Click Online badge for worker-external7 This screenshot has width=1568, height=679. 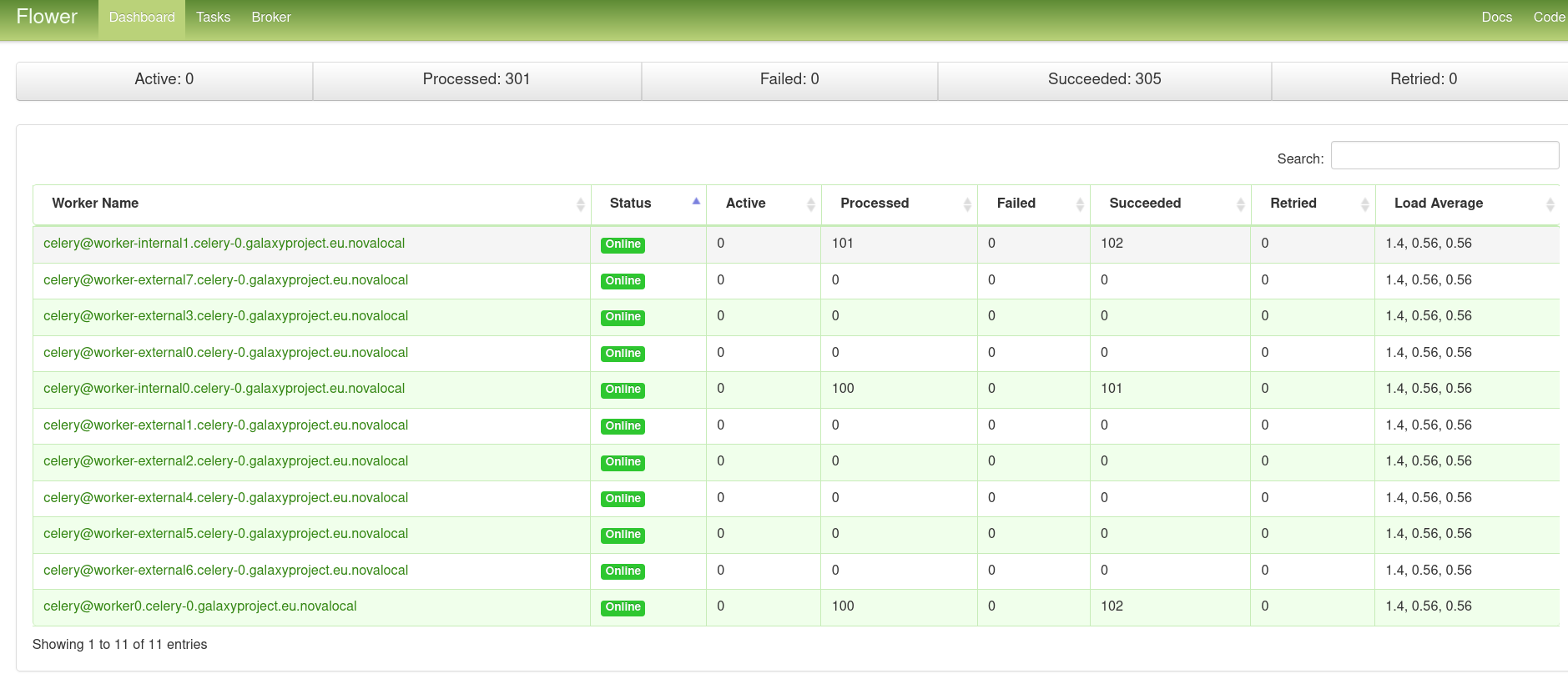[x=623, y=281]
